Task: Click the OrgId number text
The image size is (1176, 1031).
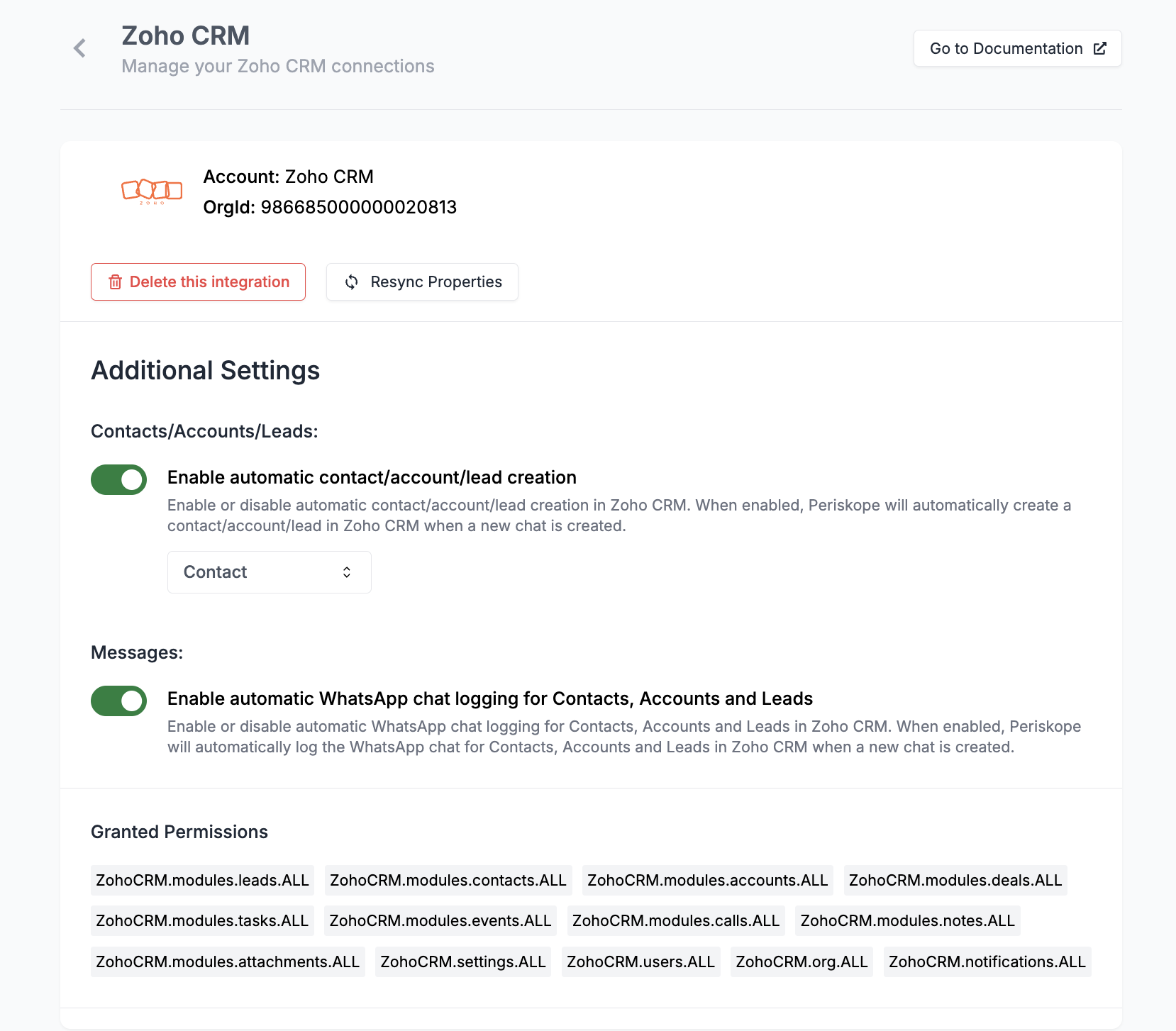Action: pyautogui.click(x=358, y=207)
